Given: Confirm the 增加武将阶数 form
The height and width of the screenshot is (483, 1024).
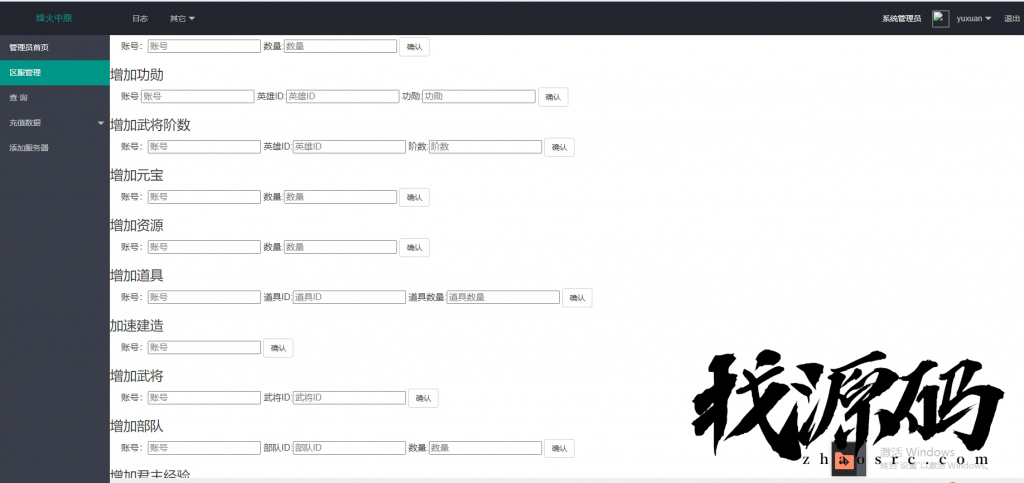Looking at the screenshot, I should tap(560, 147).
